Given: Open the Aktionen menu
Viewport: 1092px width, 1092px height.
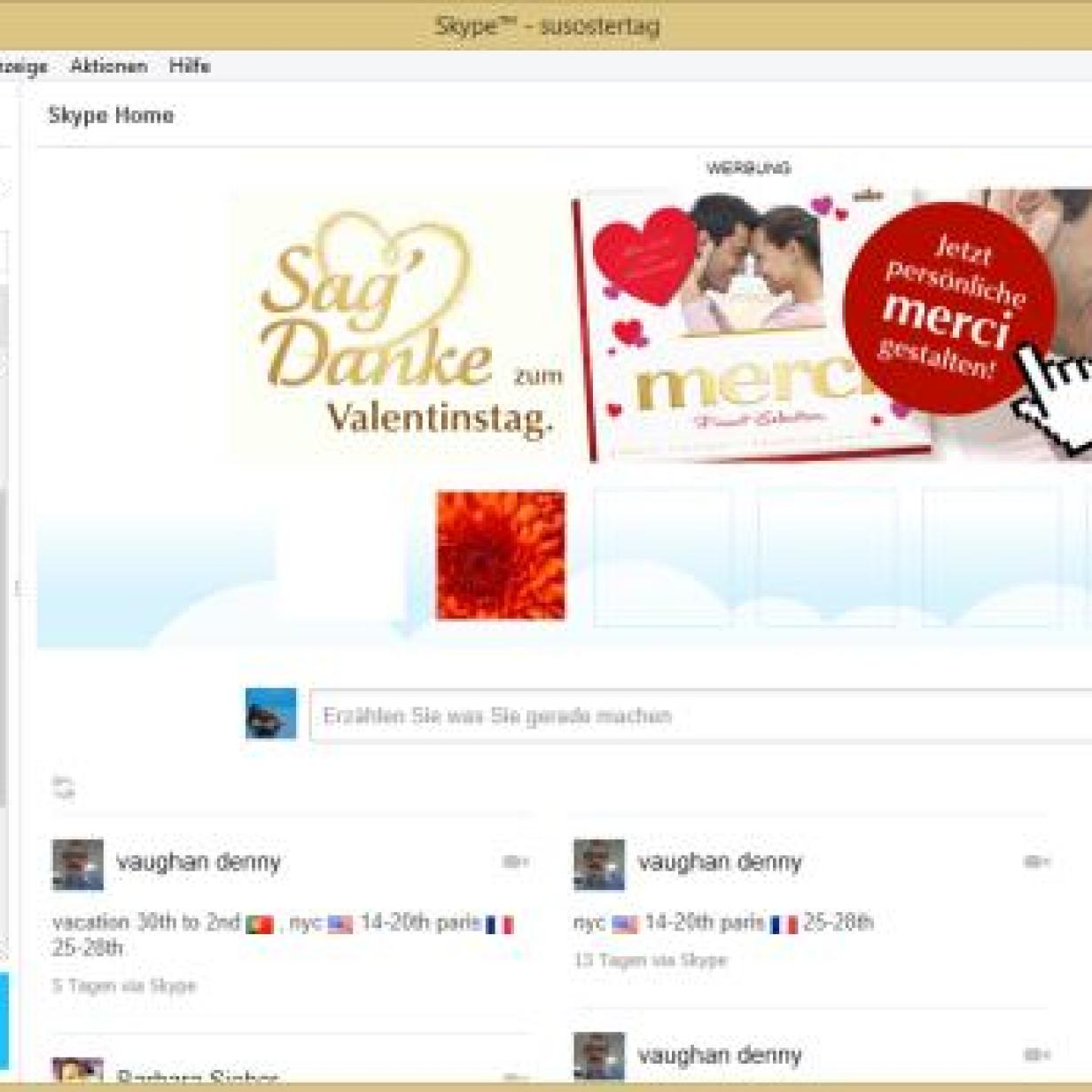Looking at the screenshot, I should tap(108, 66).
